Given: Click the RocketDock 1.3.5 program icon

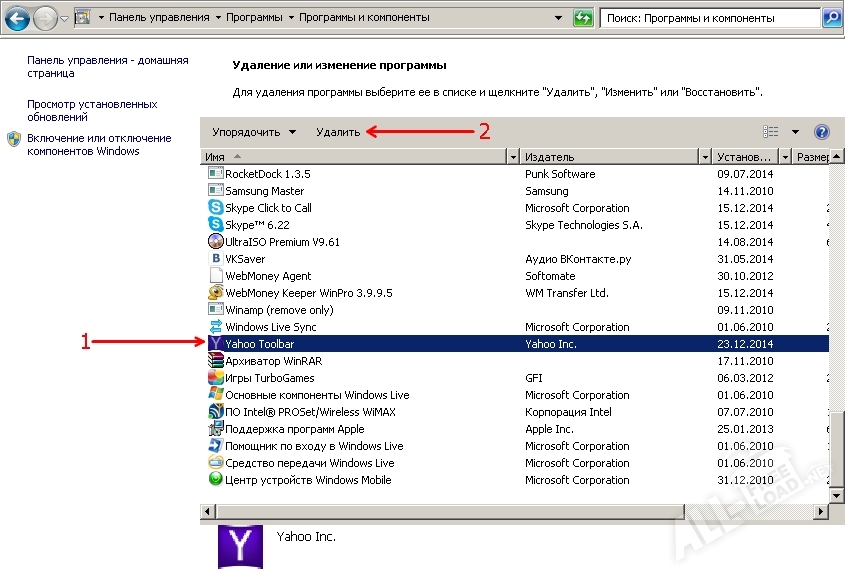Looking at the screenshot, I should coord(216,174).
